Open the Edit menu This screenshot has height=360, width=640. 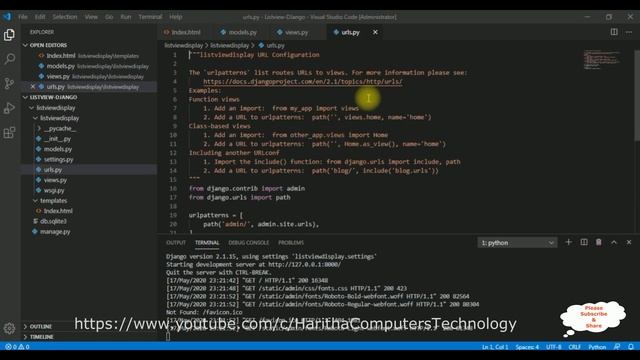pos(40,17)
